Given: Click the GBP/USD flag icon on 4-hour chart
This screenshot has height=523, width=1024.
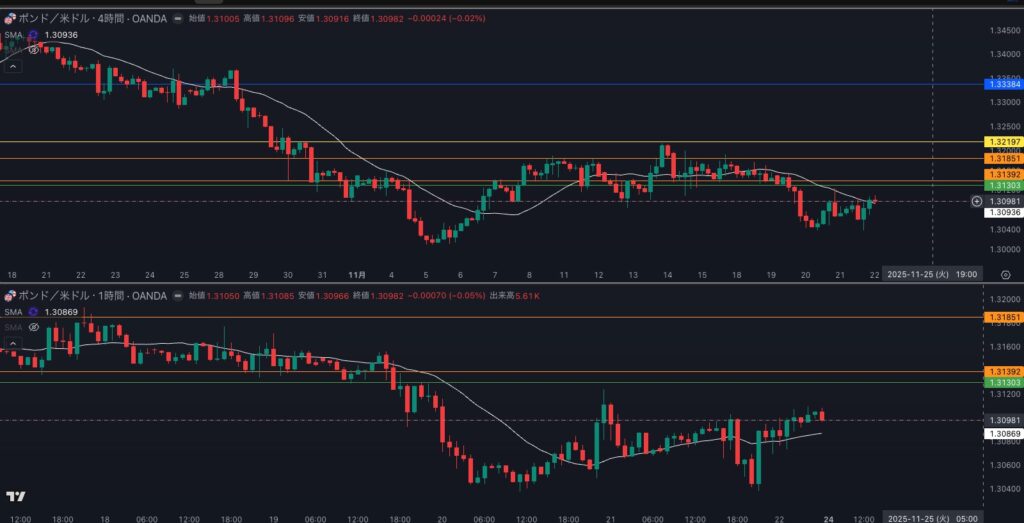Looking at the screenshot, I should click(x=10, y=18).
